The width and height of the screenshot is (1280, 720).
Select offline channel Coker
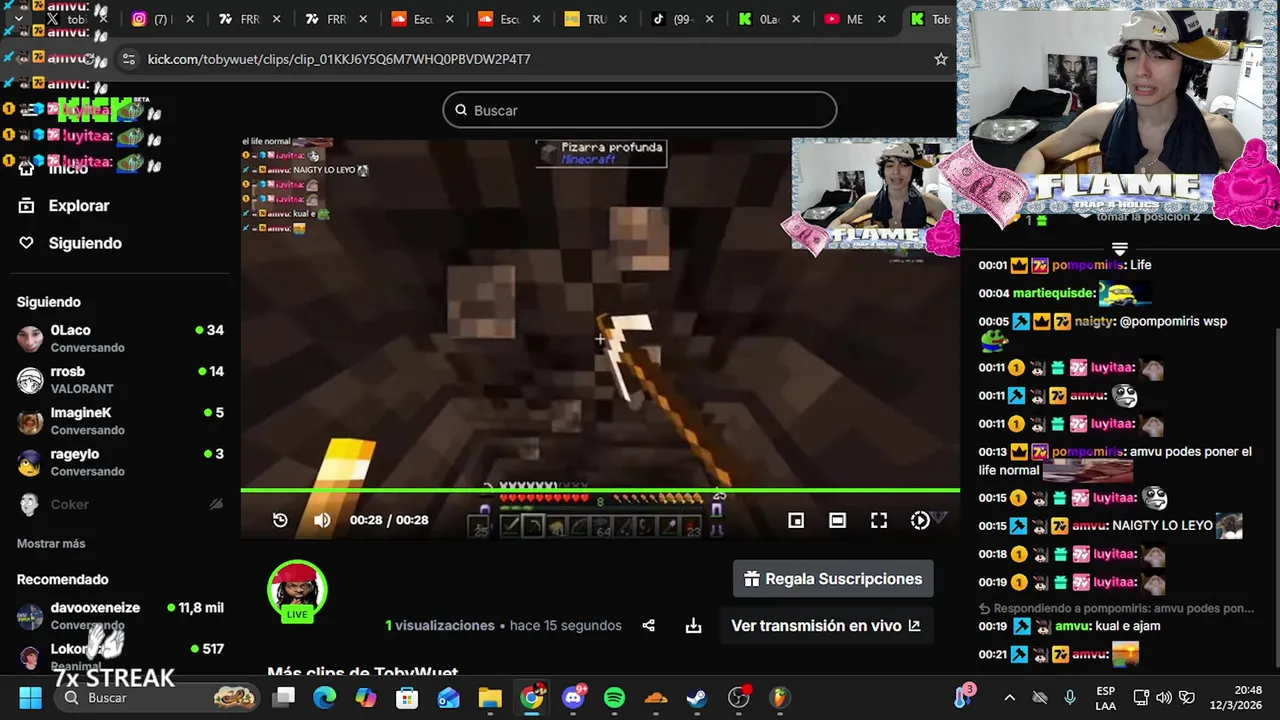120,505
